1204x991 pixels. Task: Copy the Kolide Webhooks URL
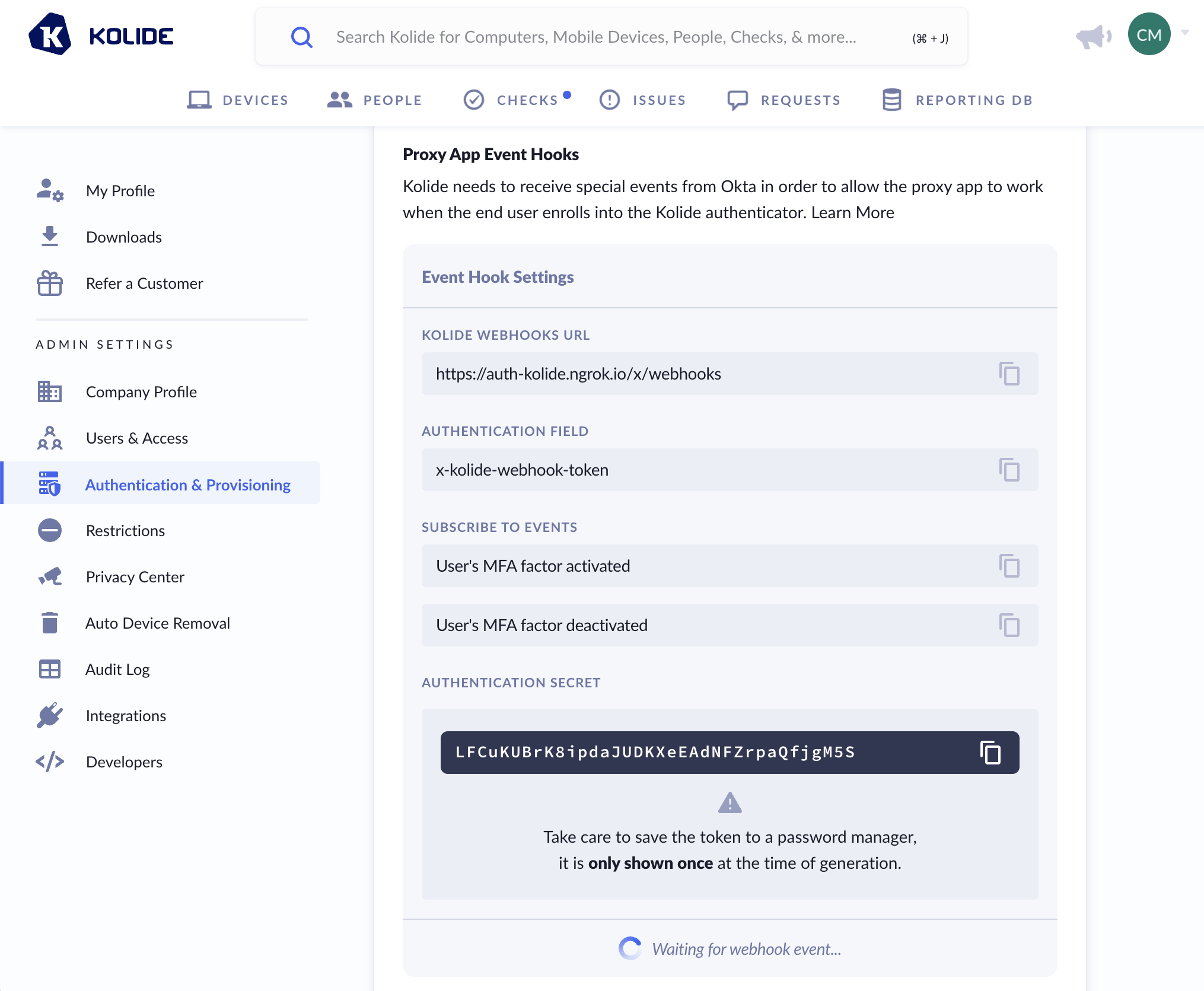1009,374
